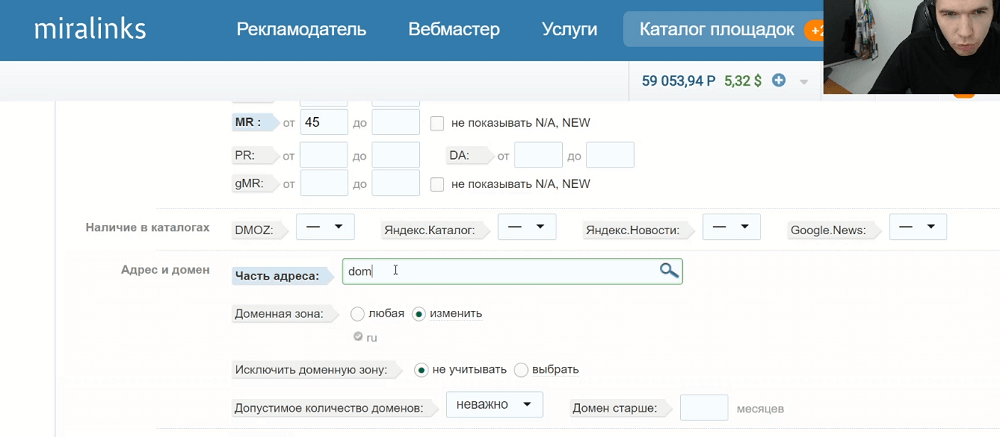This screenshot has height=437, width=1000.
Task: Enable gMR 'не показывать N/A, NEW' checkbox
Action: (437, 184)
